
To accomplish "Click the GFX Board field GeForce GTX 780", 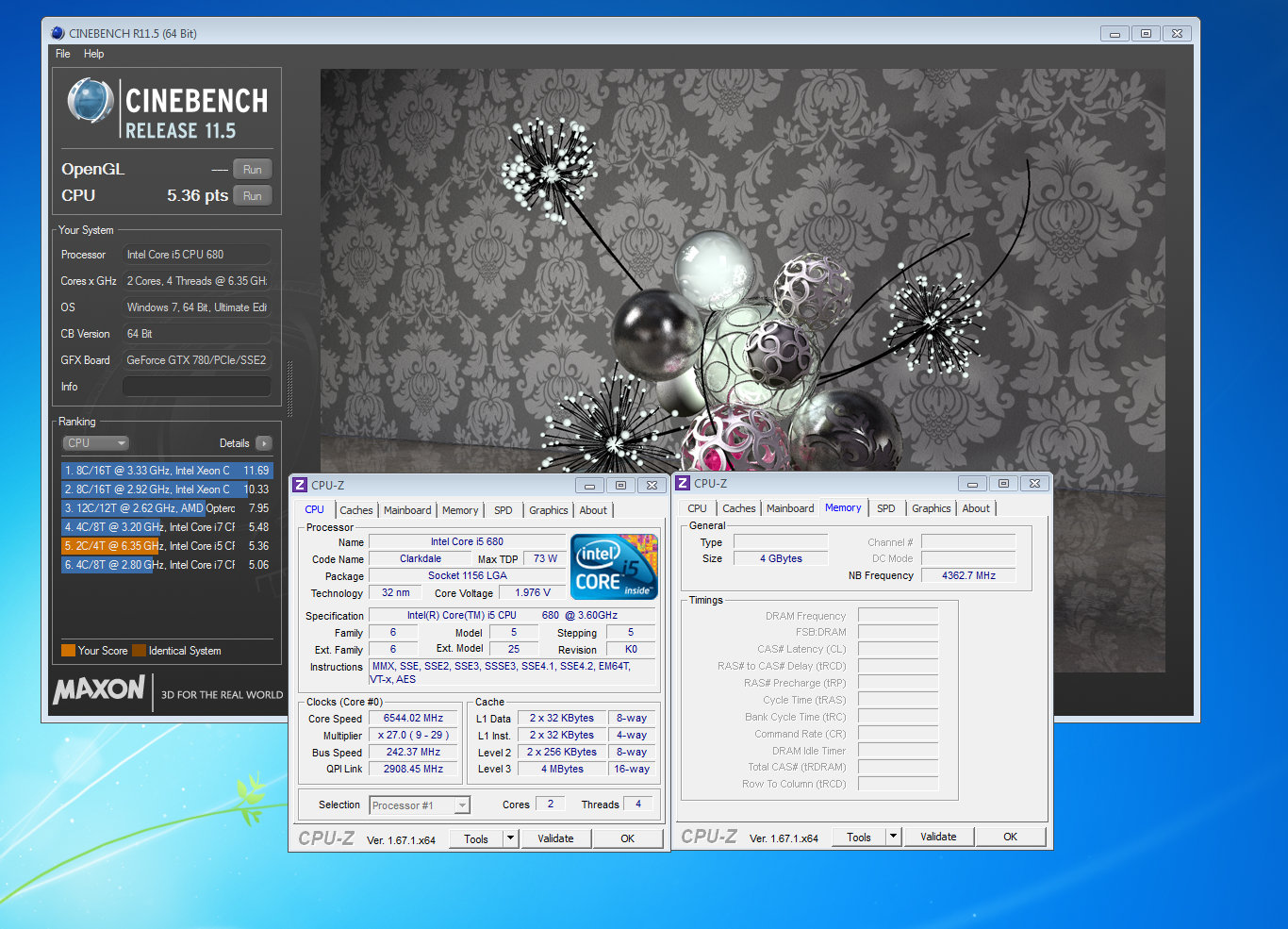I will click(x=197, y=360).
